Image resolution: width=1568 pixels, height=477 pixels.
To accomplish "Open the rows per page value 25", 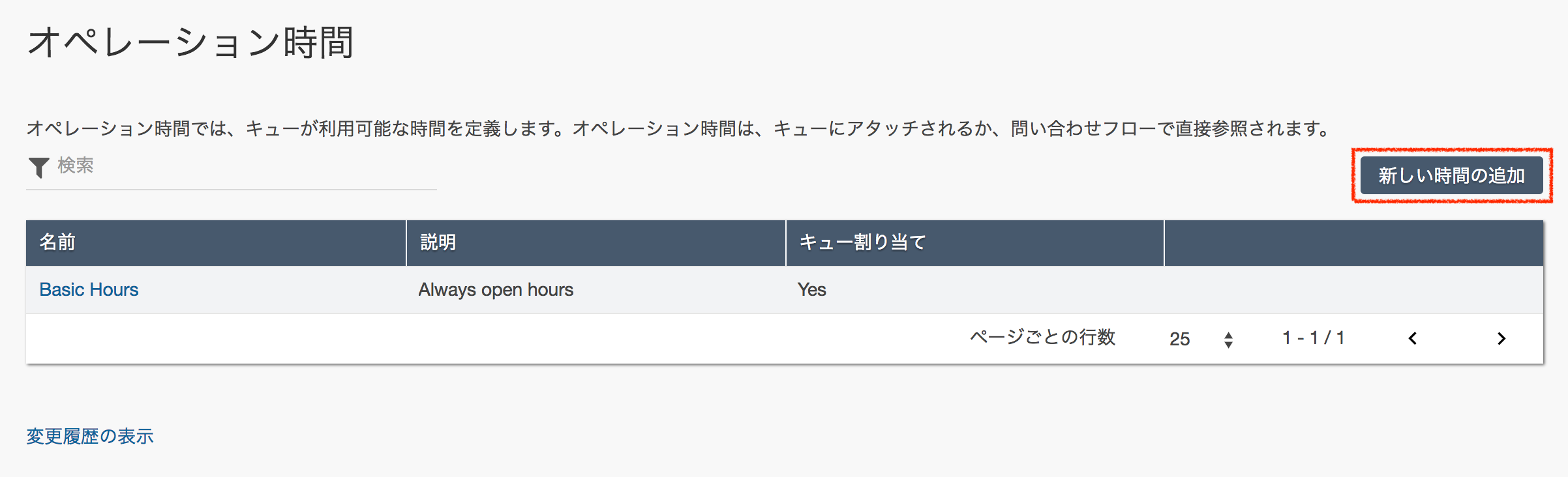I will pyautogui.click(x=1179, y=339).
